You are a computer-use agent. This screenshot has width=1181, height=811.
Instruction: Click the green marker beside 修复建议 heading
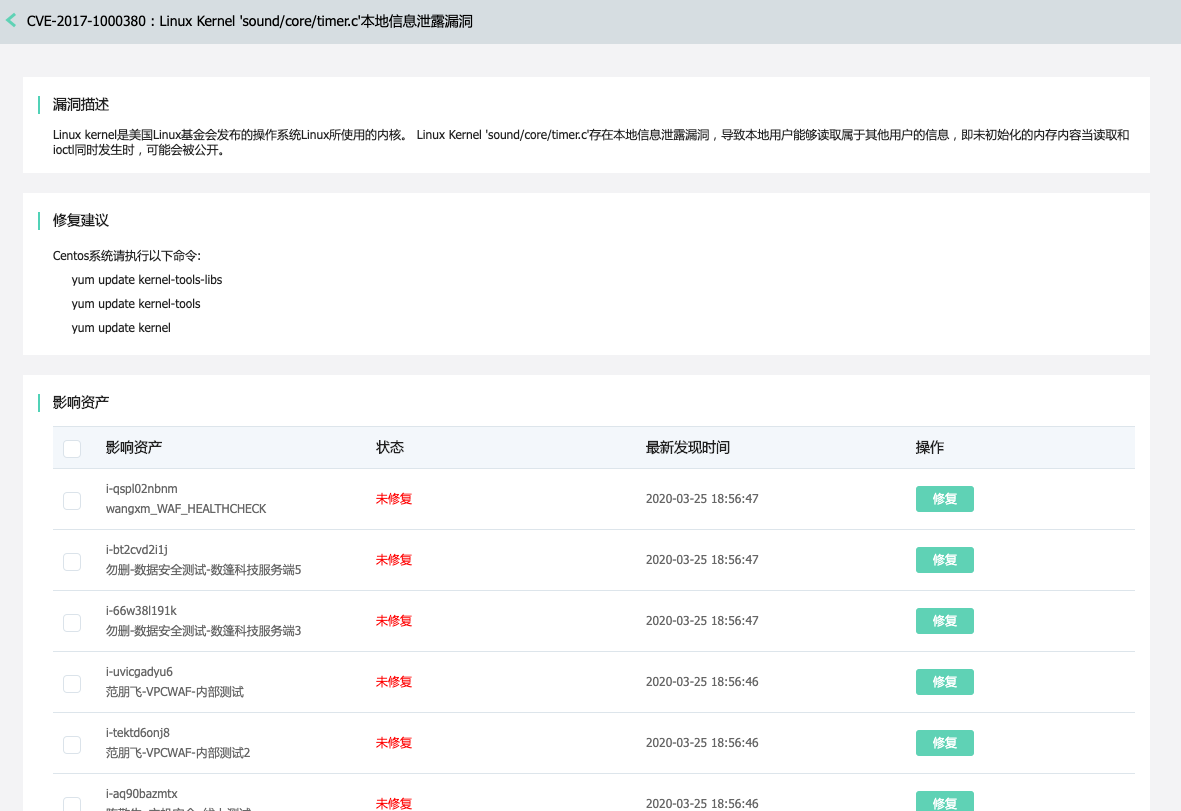[39, 221]
